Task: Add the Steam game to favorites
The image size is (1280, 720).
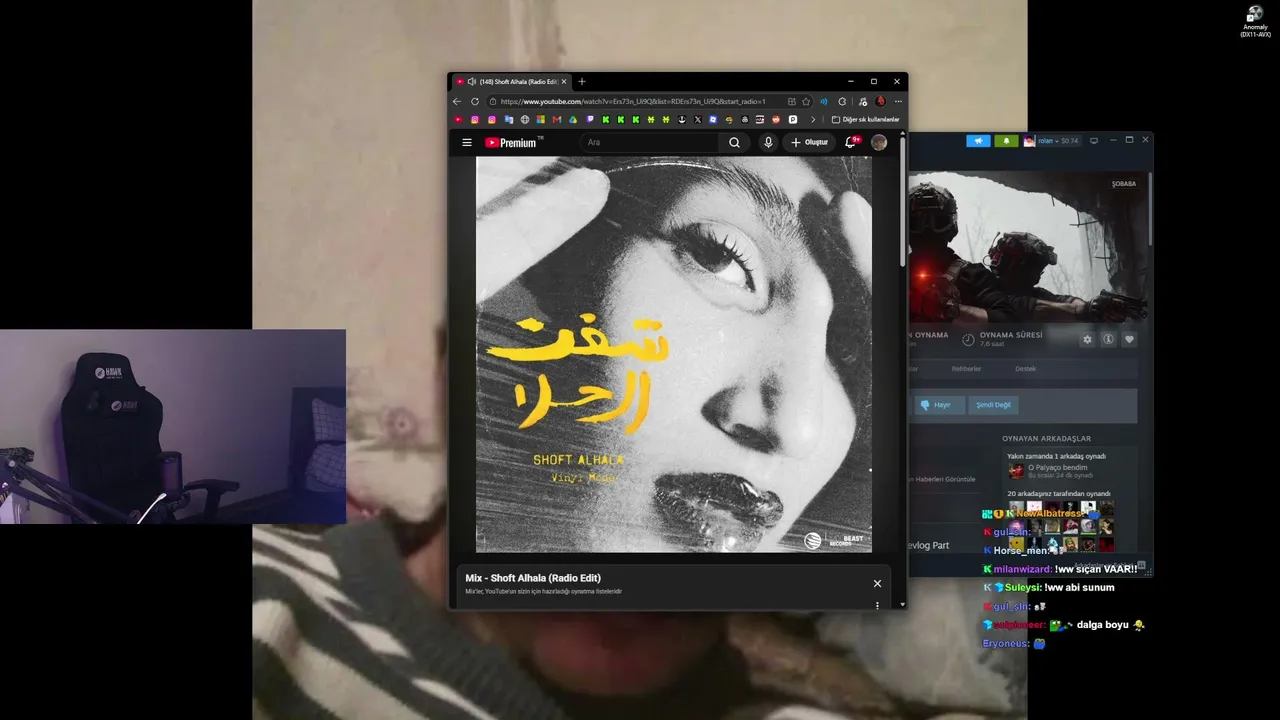Action: pyautogui.click(x=1129, y=340)
